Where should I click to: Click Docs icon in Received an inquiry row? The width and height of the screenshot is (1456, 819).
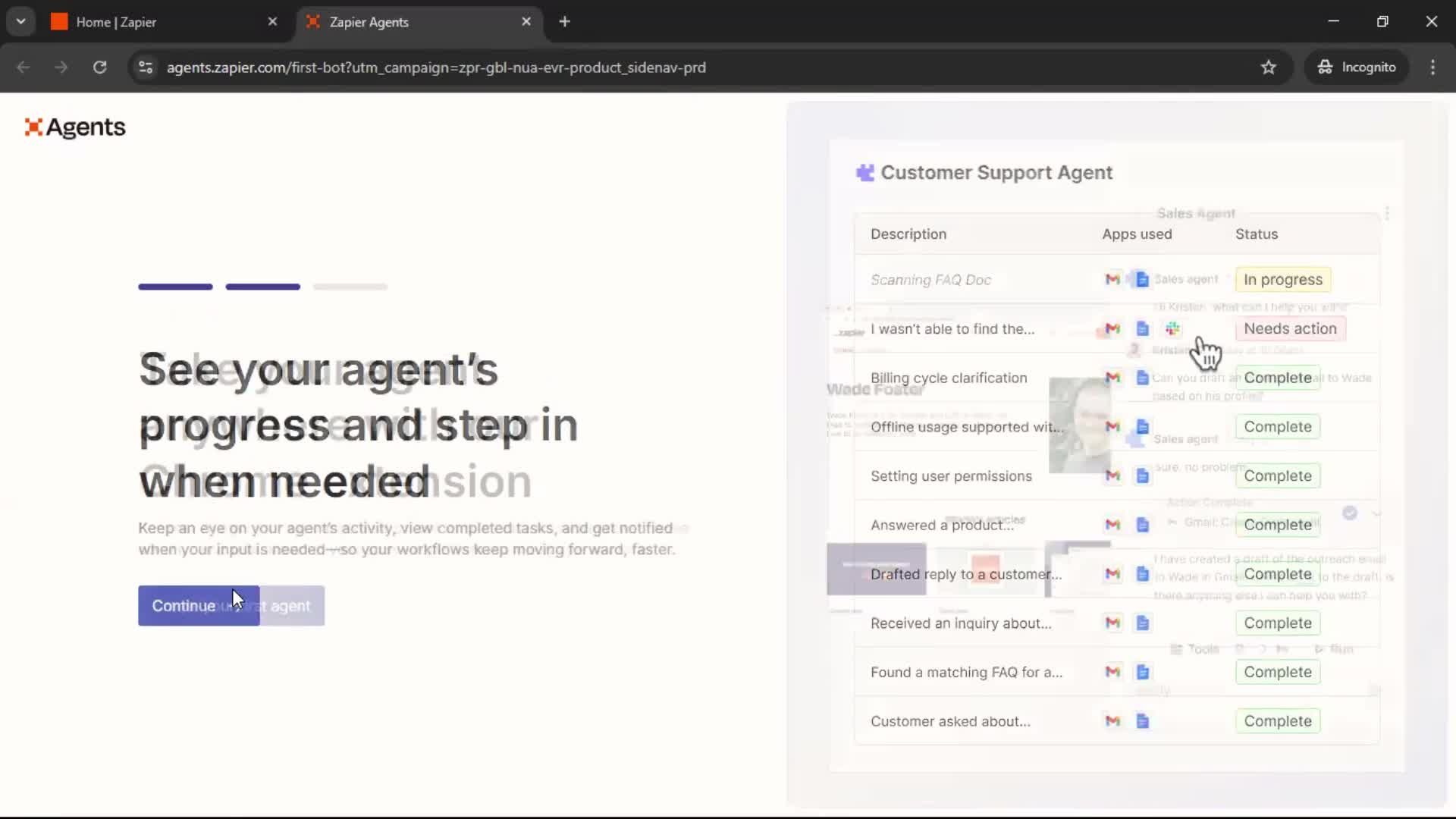[x=1142, y=623]
